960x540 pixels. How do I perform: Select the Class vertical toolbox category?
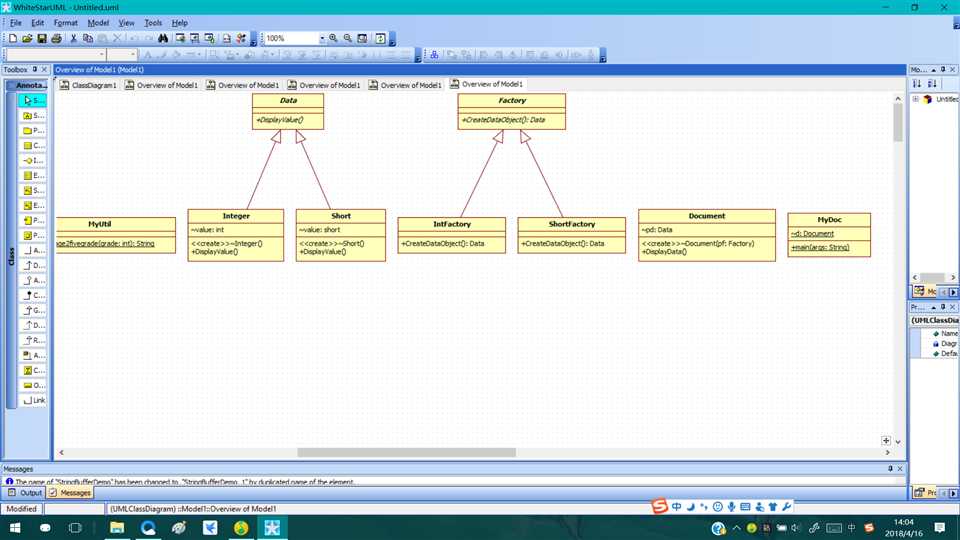pos(11,250)
